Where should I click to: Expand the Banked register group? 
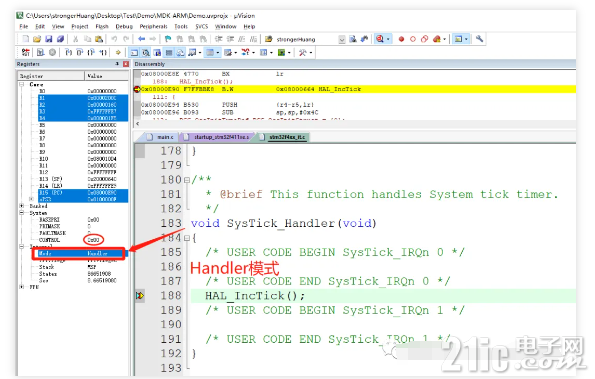click(22, 206)
